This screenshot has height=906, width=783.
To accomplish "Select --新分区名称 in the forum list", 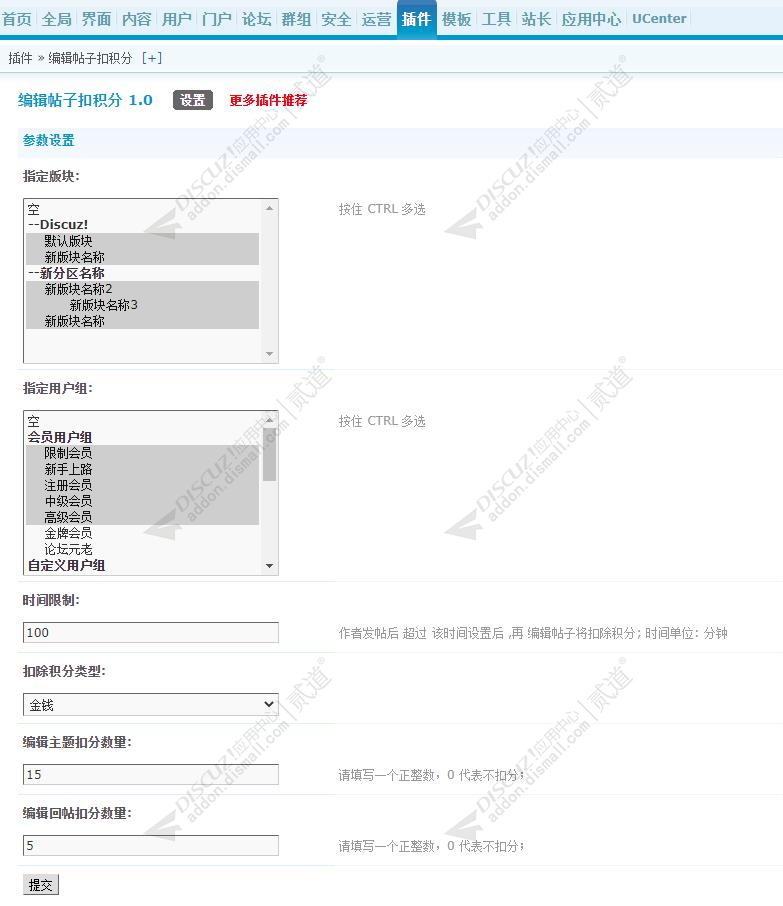I will pos(142,273).
